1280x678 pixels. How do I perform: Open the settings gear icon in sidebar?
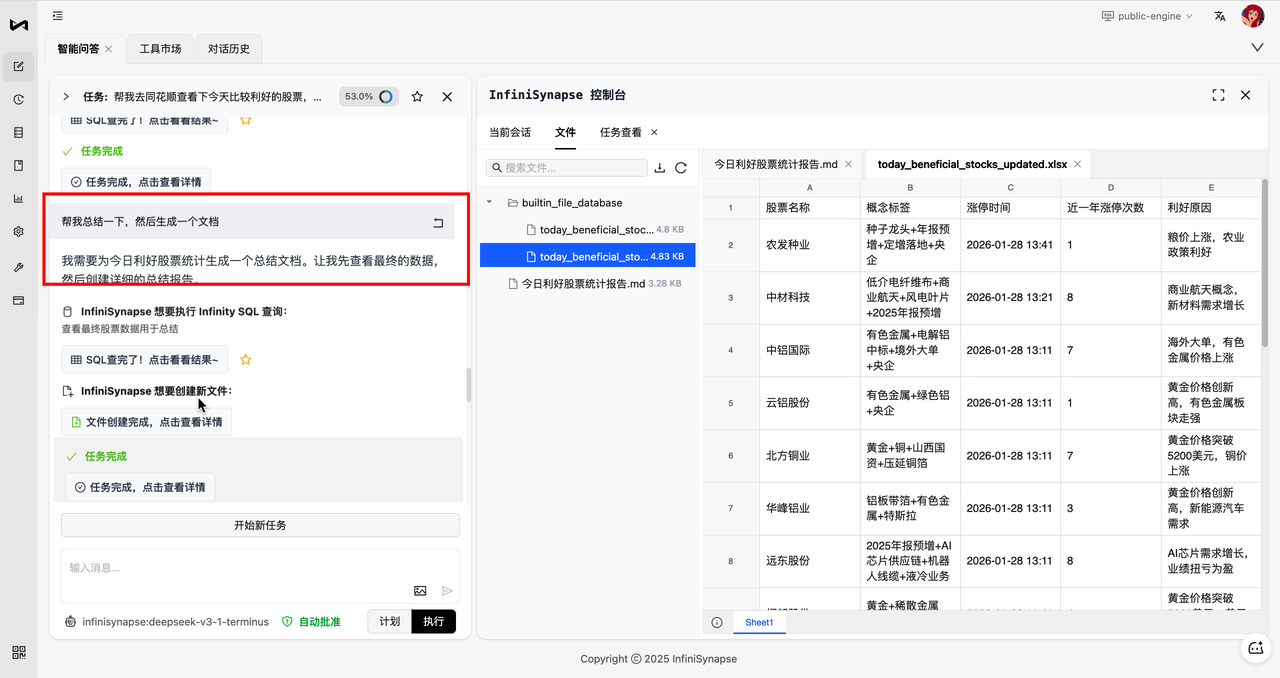pos(18,231)
